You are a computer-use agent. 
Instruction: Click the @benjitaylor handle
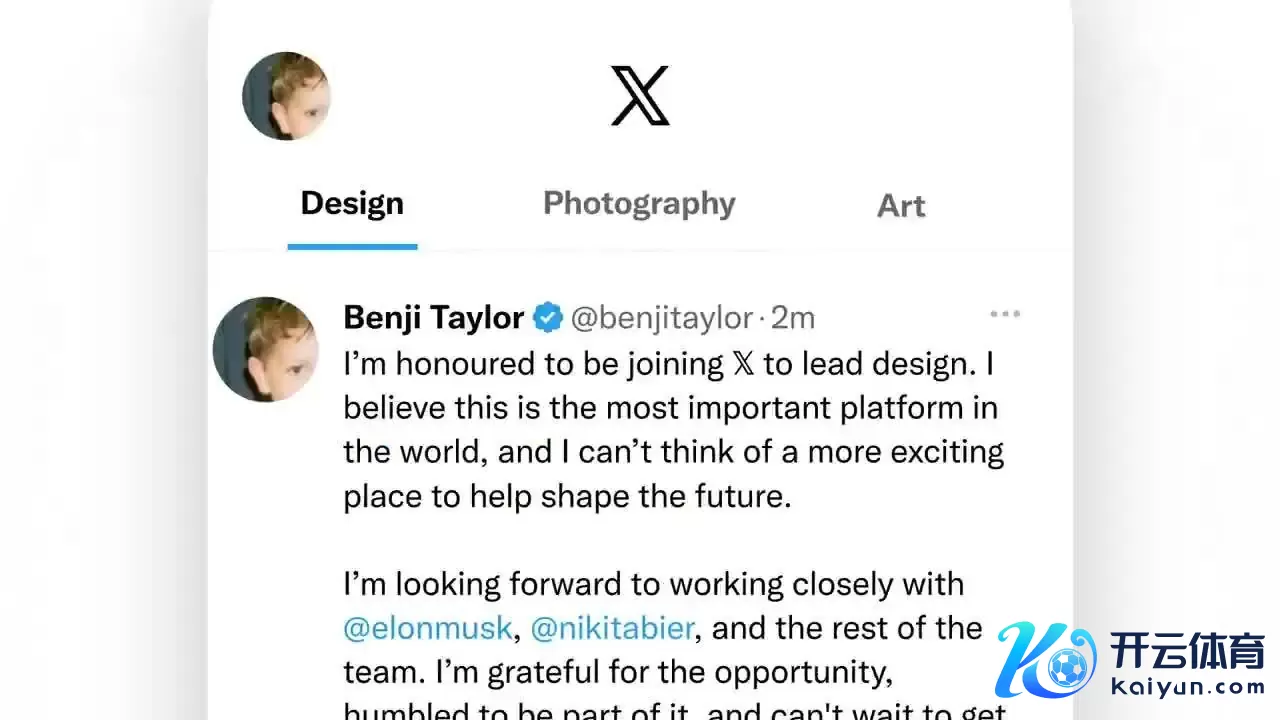[x=661, y=318]
